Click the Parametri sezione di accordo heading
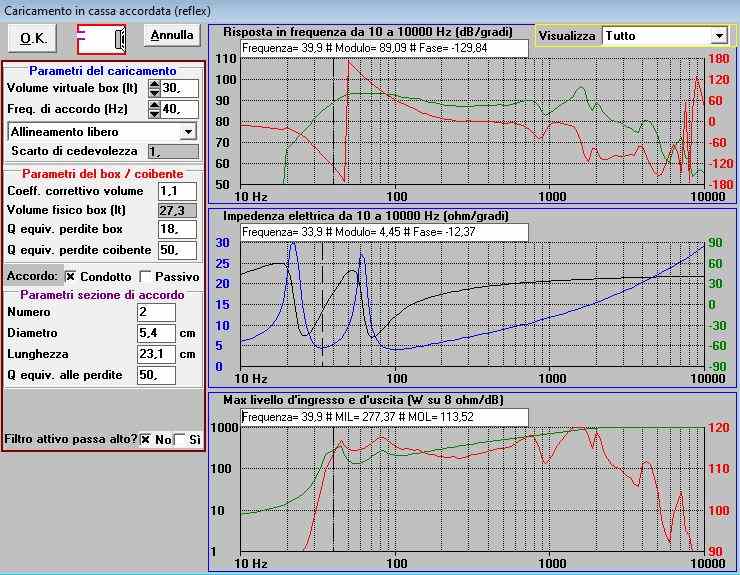 point(102,295)
